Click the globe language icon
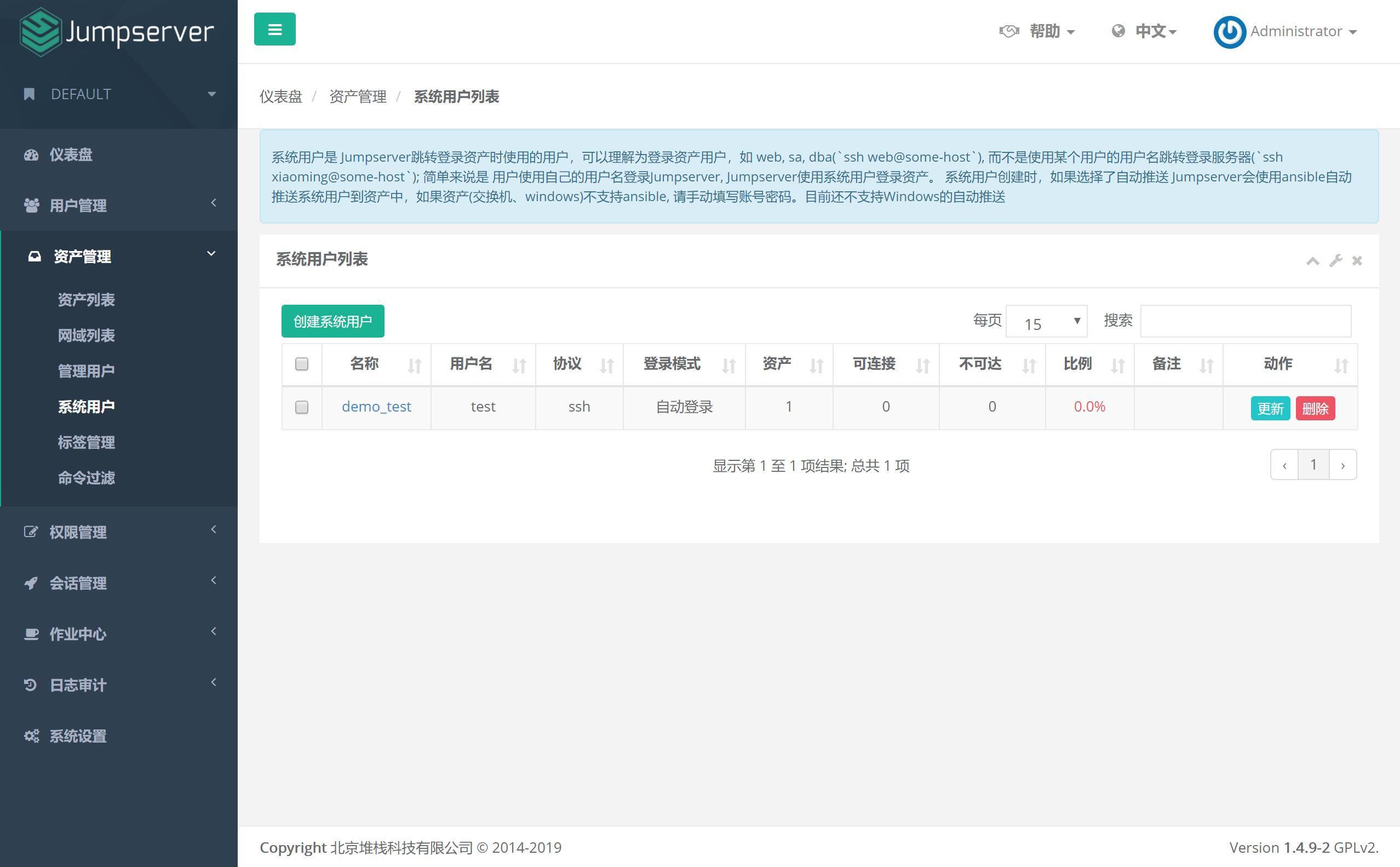 (x=1117, y=31)
